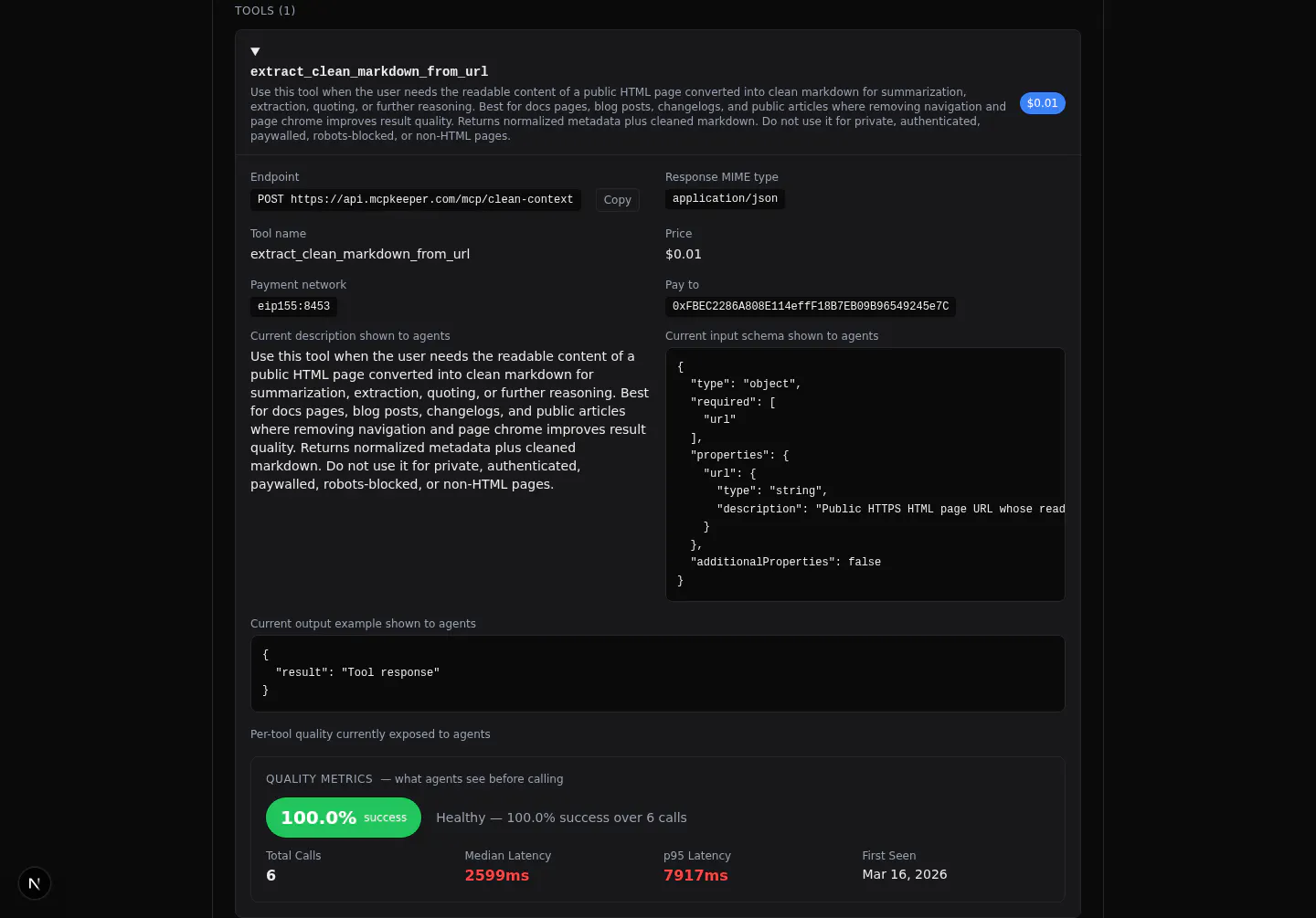Click the extract_clean_markdown_from_url bold heading
1316x918 pixels.
click(369, 71)
